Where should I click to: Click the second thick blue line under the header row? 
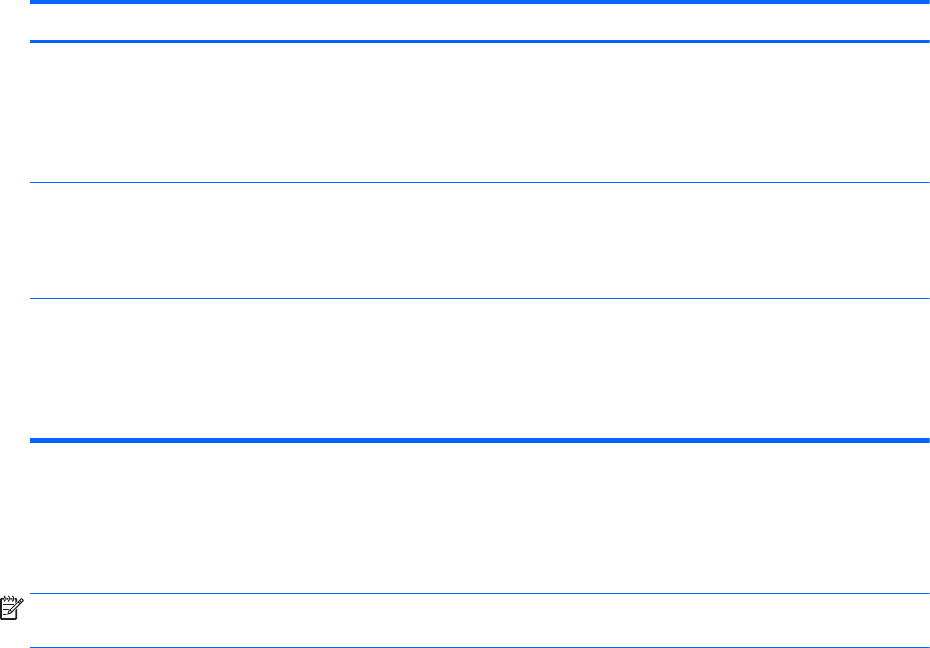[x=479, y=42]
